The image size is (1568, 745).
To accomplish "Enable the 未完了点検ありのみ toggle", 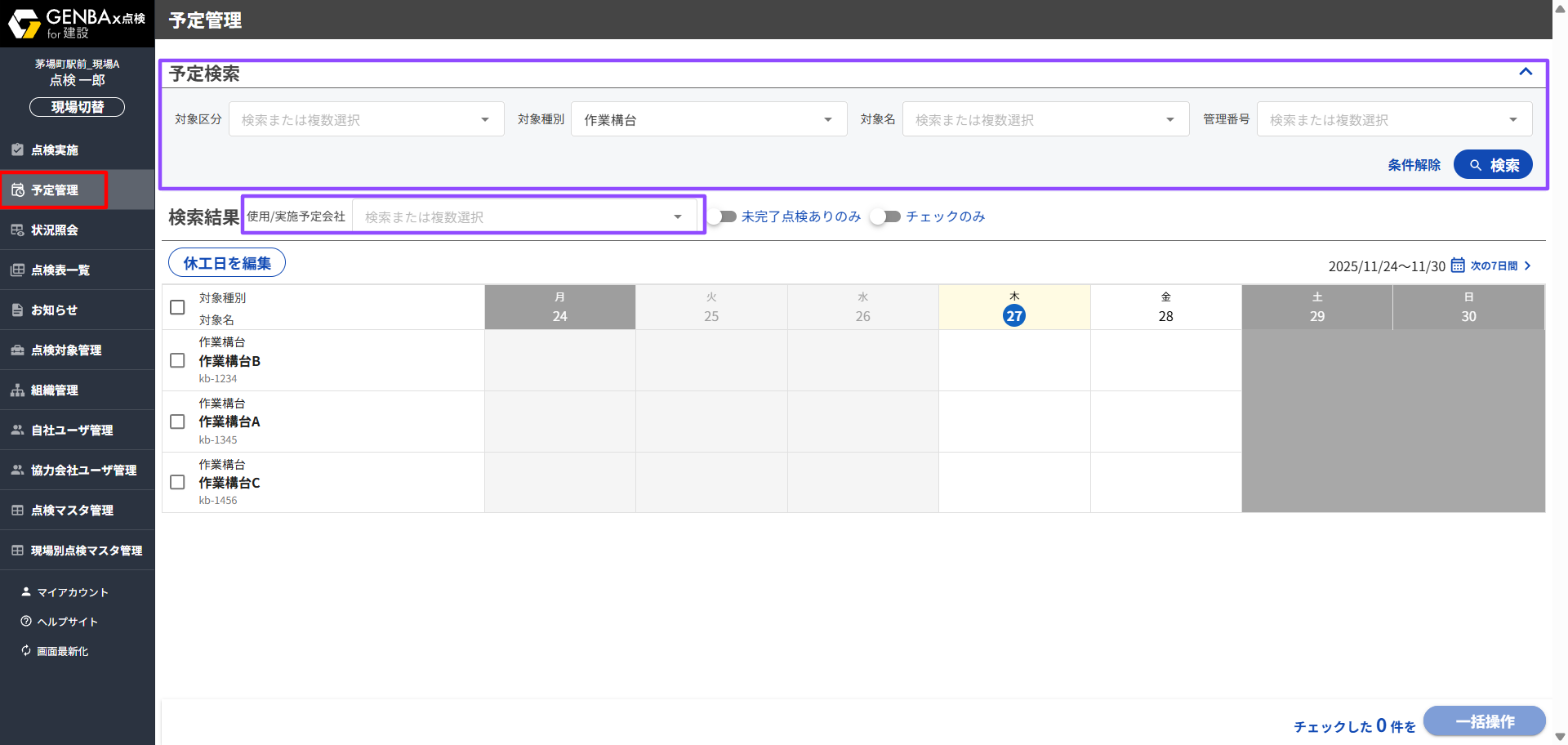I will click(x=722, y=216).
